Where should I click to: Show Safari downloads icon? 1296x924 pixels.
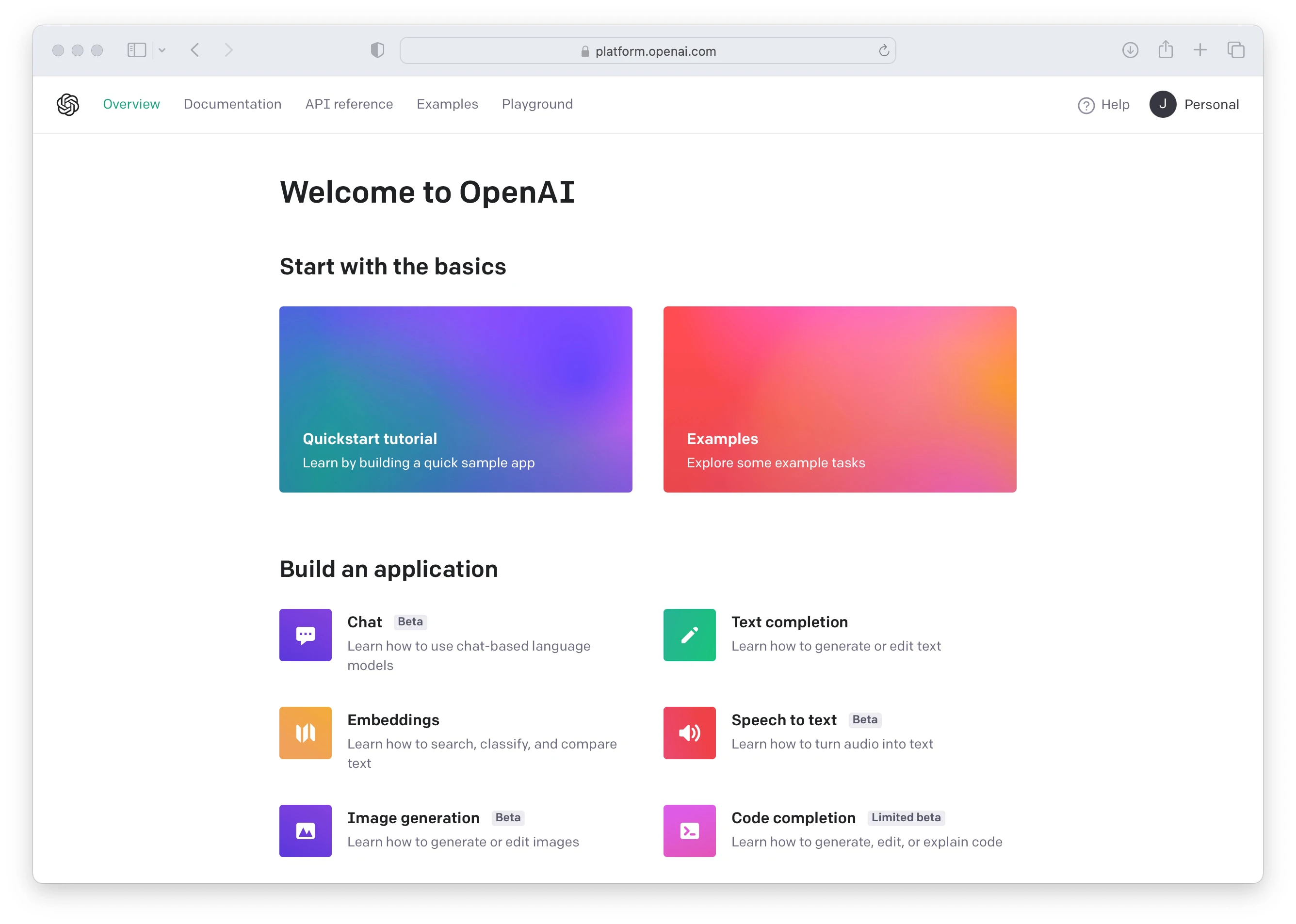click(x=1130, y=50)
